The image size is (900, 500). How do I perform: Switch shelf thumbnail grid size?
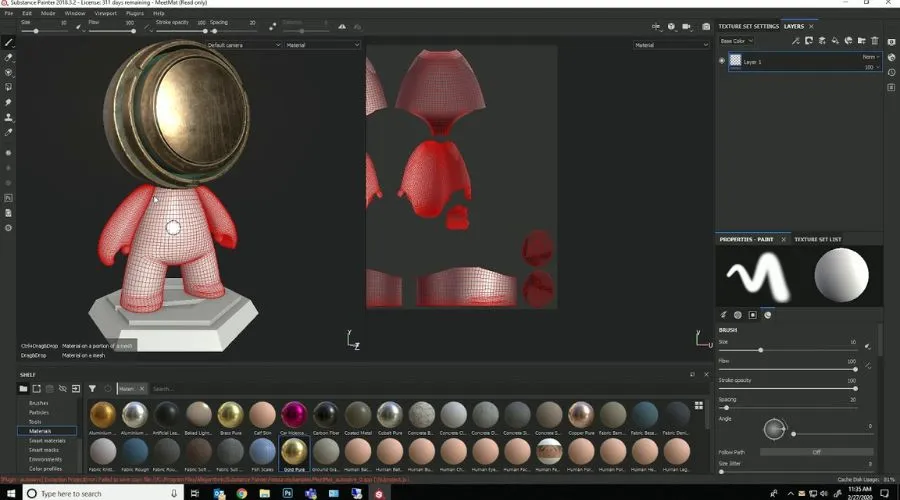click(x=699, y=405)
